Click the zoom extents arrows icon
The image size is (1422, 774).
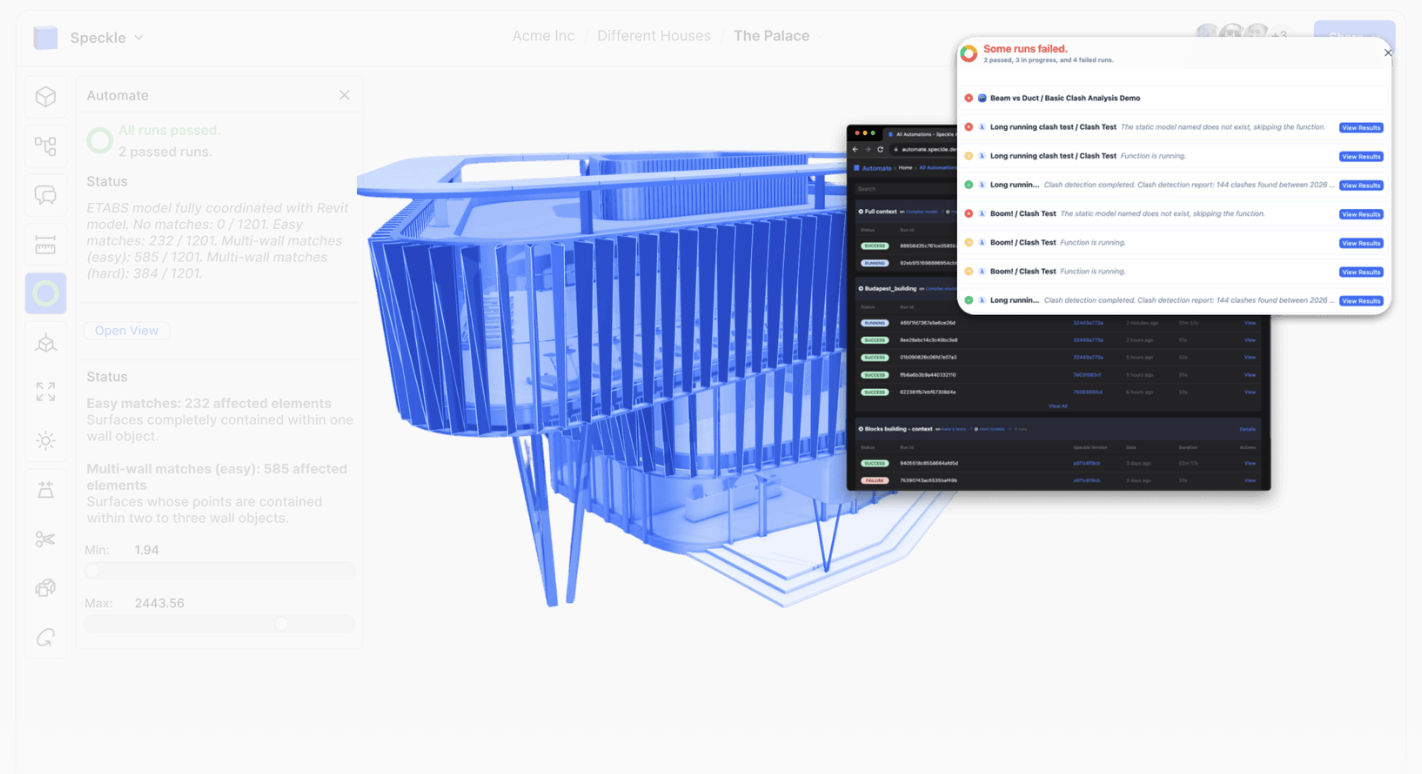point(46,391)
